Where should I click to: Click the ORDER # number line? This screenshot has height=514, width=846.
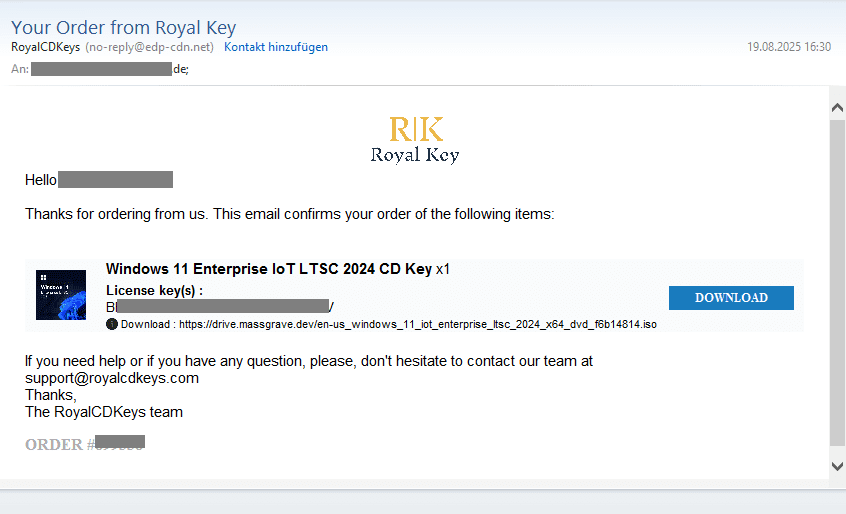pyautogui.click(x=85, y=444)
